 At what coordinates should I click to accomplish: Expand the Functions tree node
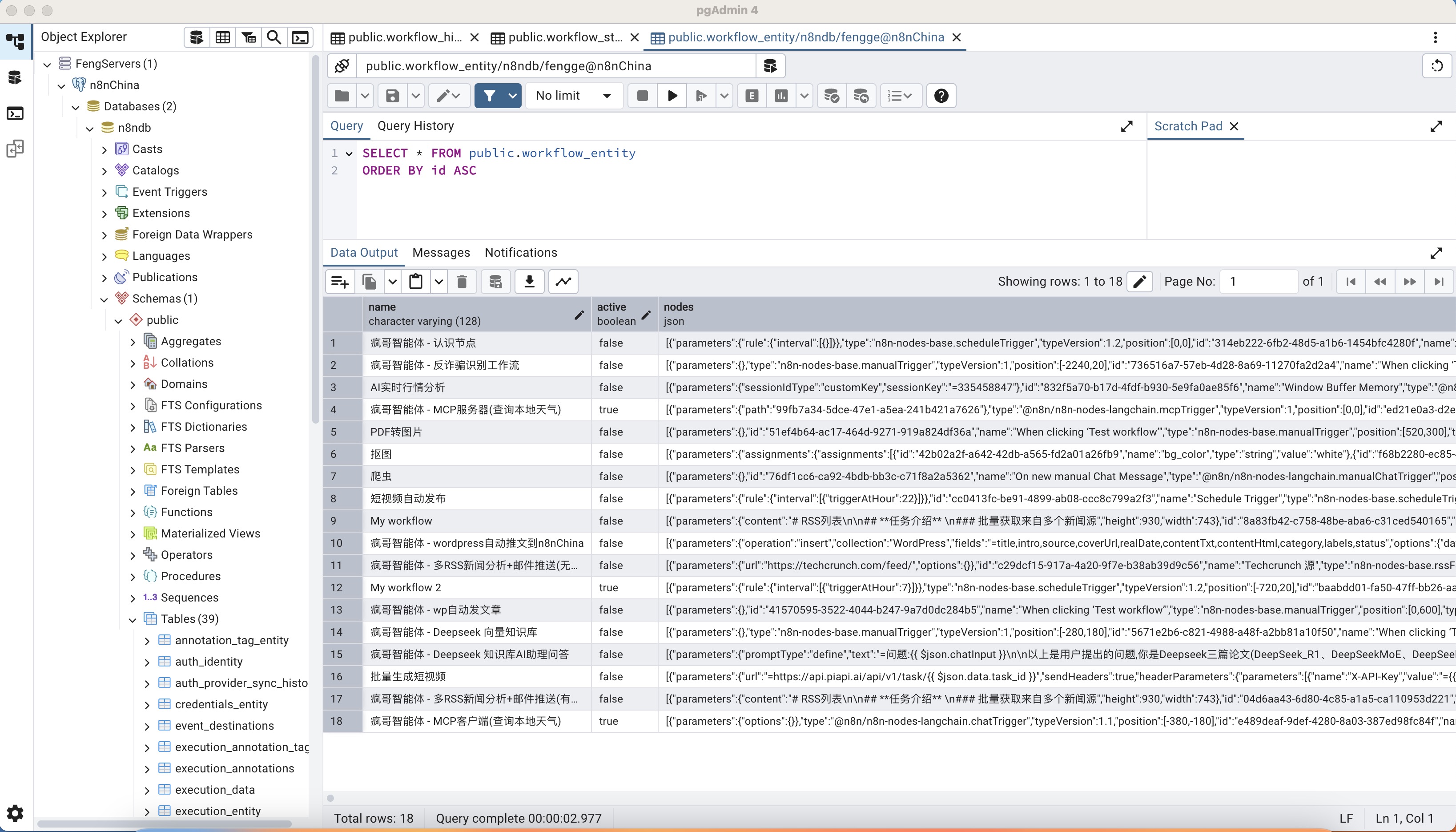pyautogui.click(x=133, y=513)
